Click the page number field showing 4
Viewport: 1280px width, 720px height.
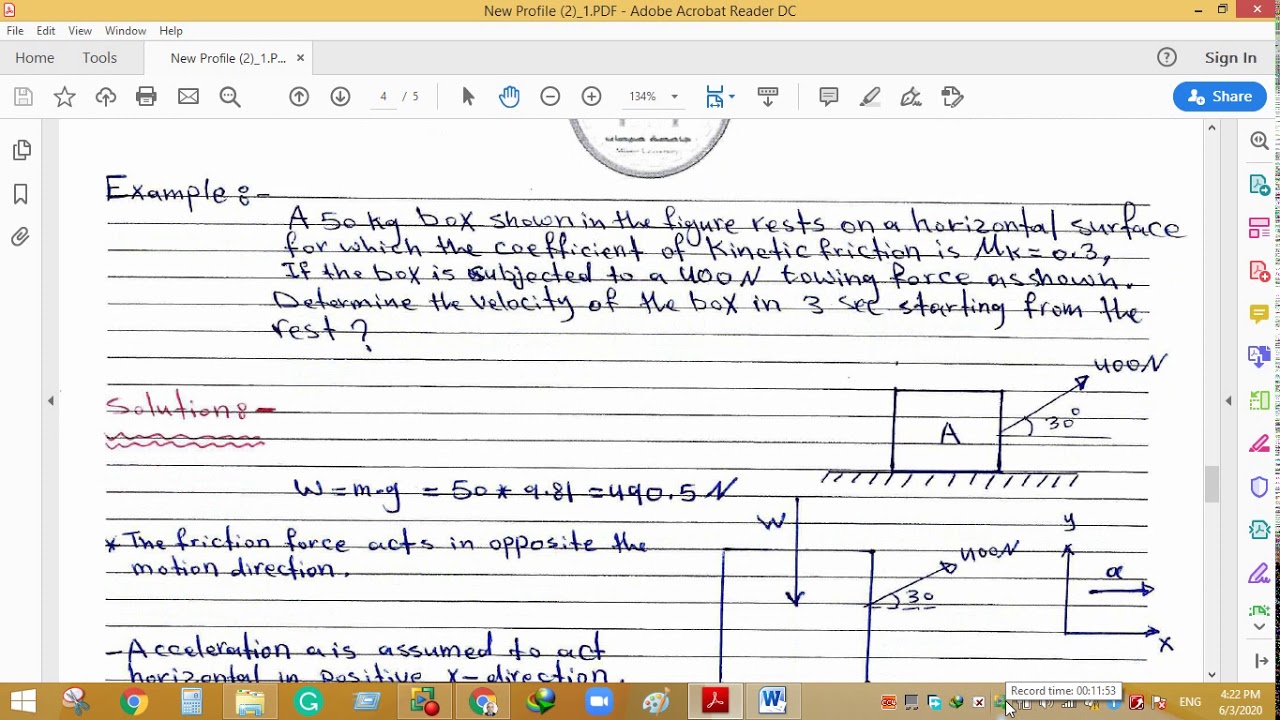tap(383, 97)
